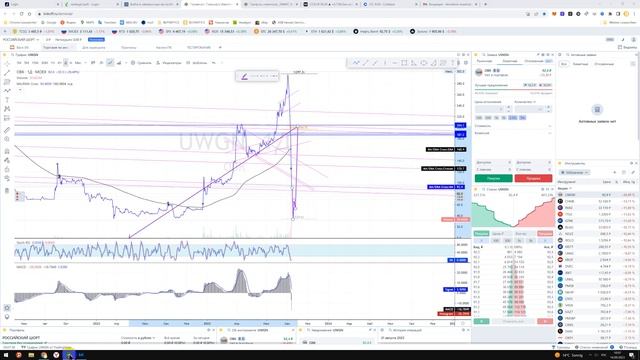Select the ruler measurement tool
The width and height of the screenshot is (640, 360).
(x=7, y=130)
